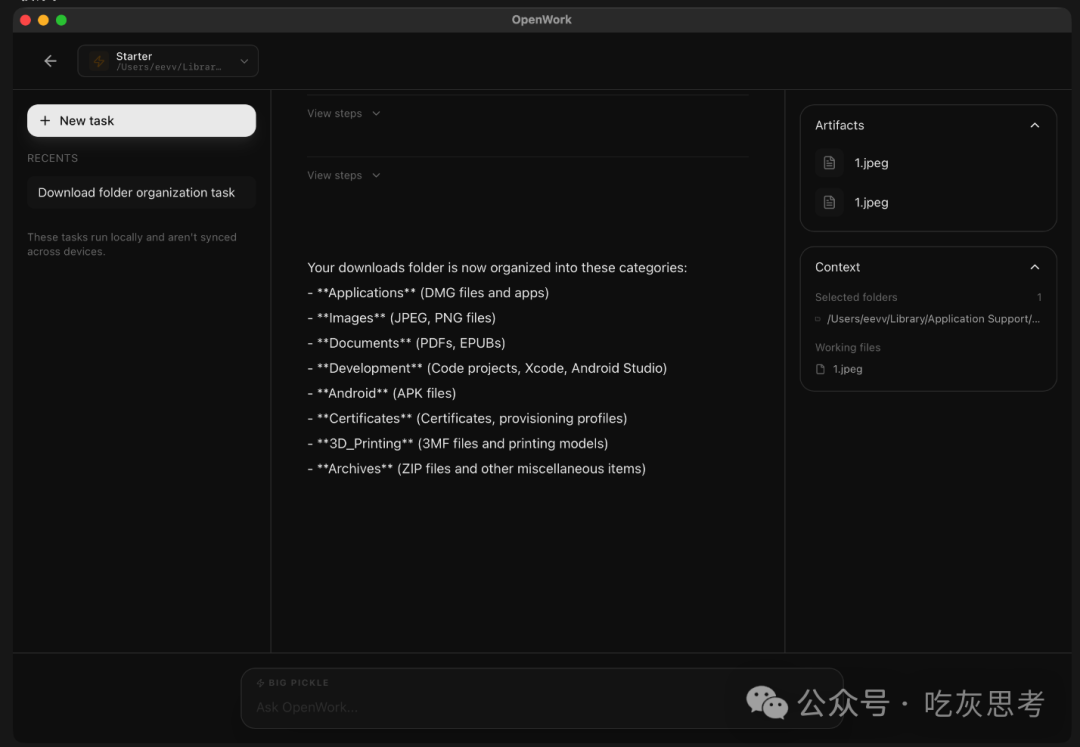The width and height of the screenshot is (1080, 747).
Task: Open the upper 1.jpeg artifact
Action: (927, 163)
